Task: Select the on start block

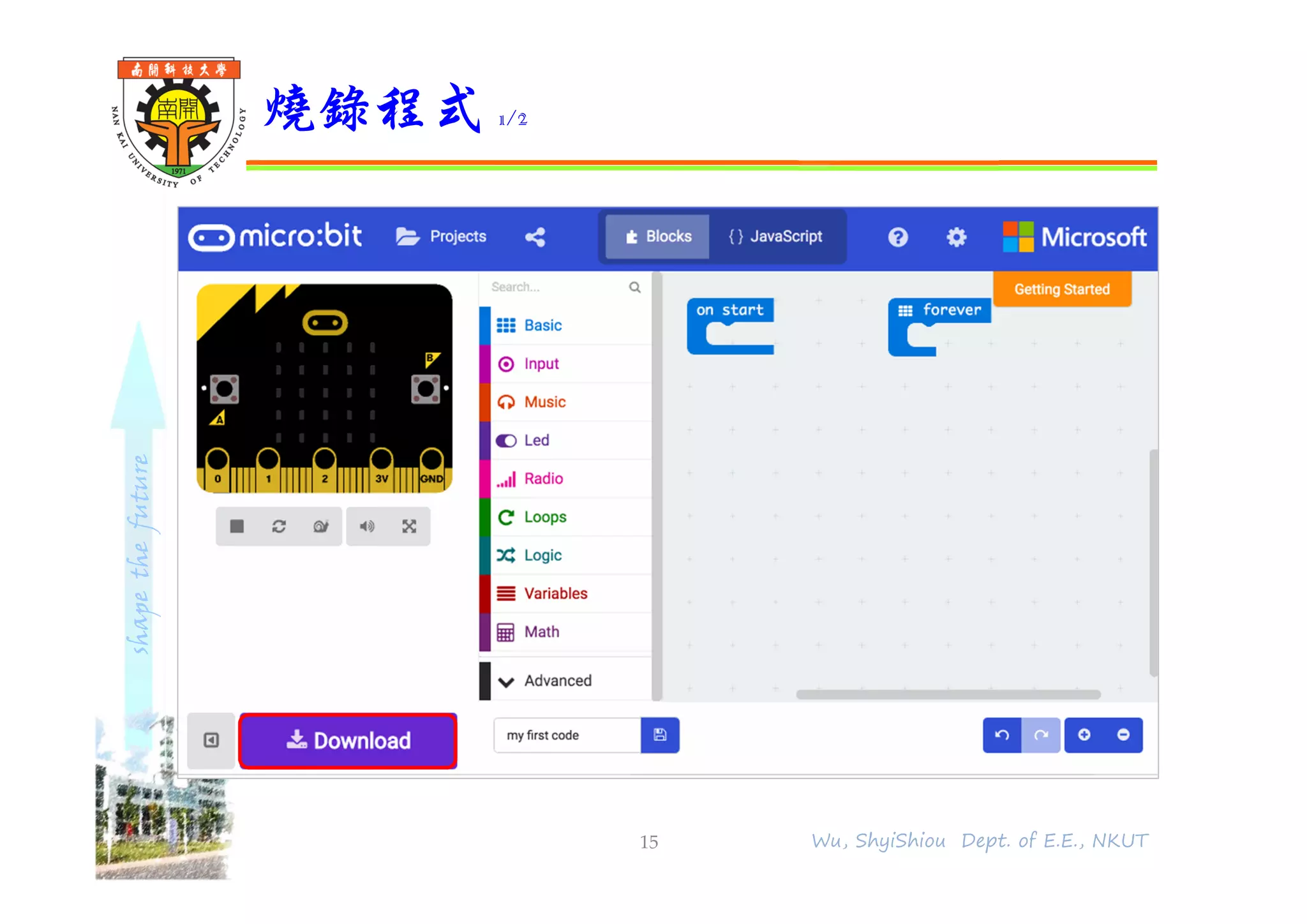Action: (x=730, y=310)
